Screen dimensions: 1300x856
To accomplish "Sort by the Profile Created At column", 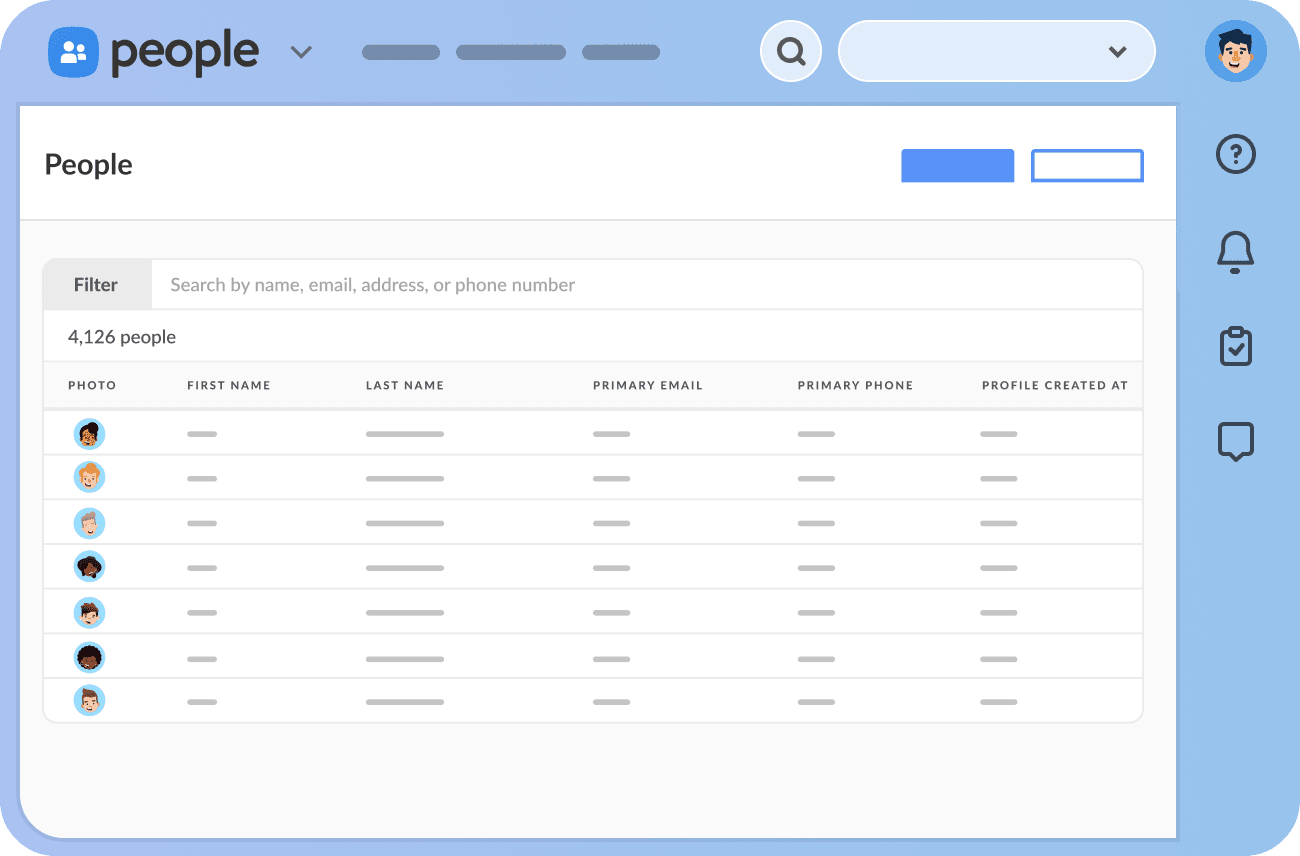I will coord(1054,385).
